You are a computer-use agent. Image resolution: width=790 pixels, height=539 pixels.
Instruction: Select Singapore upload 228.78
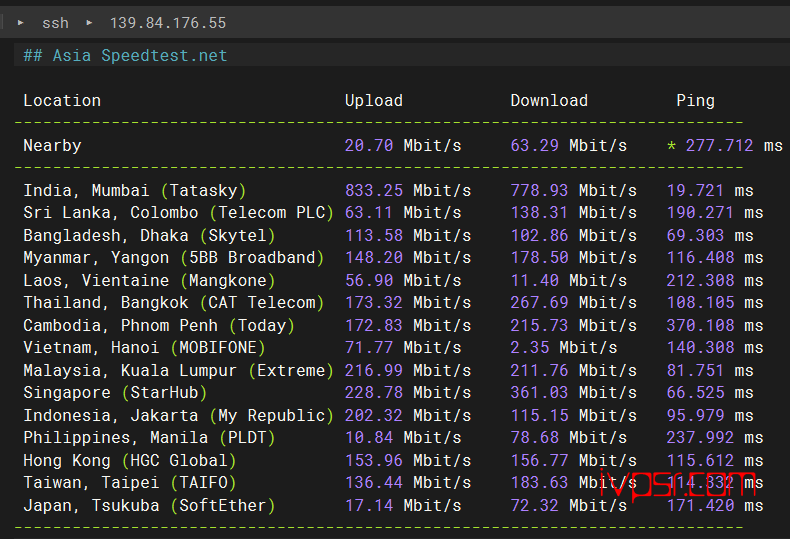374,392
